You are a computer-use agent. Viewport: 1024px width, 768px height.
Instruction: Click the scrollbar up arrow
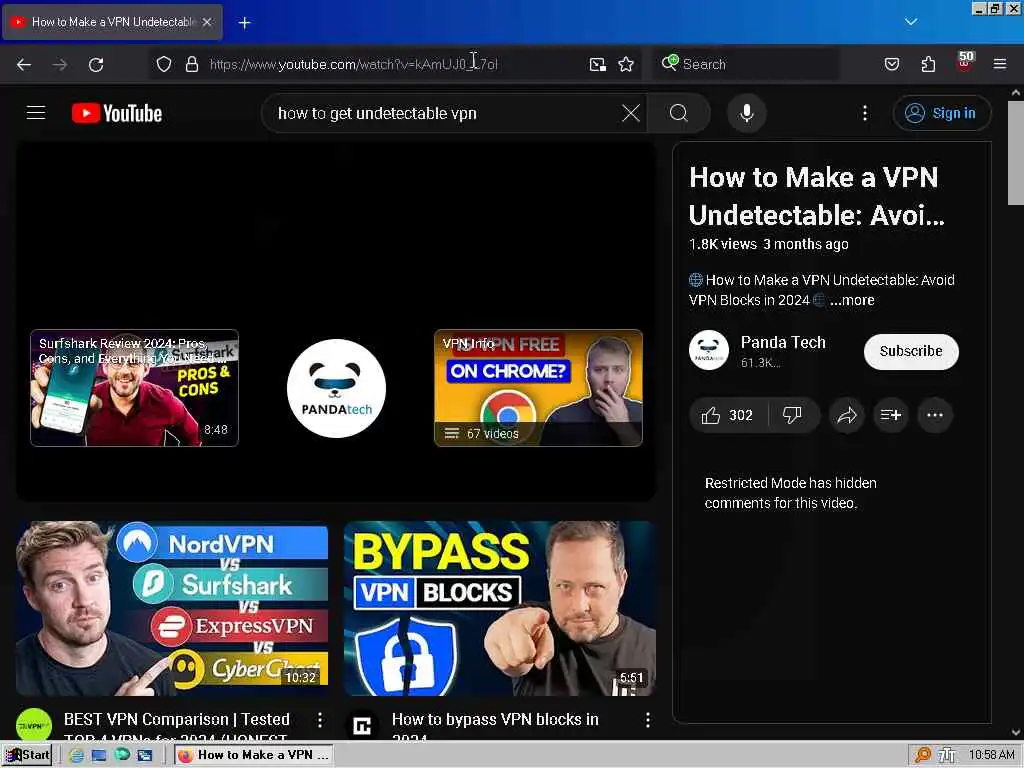point(1016,93)
